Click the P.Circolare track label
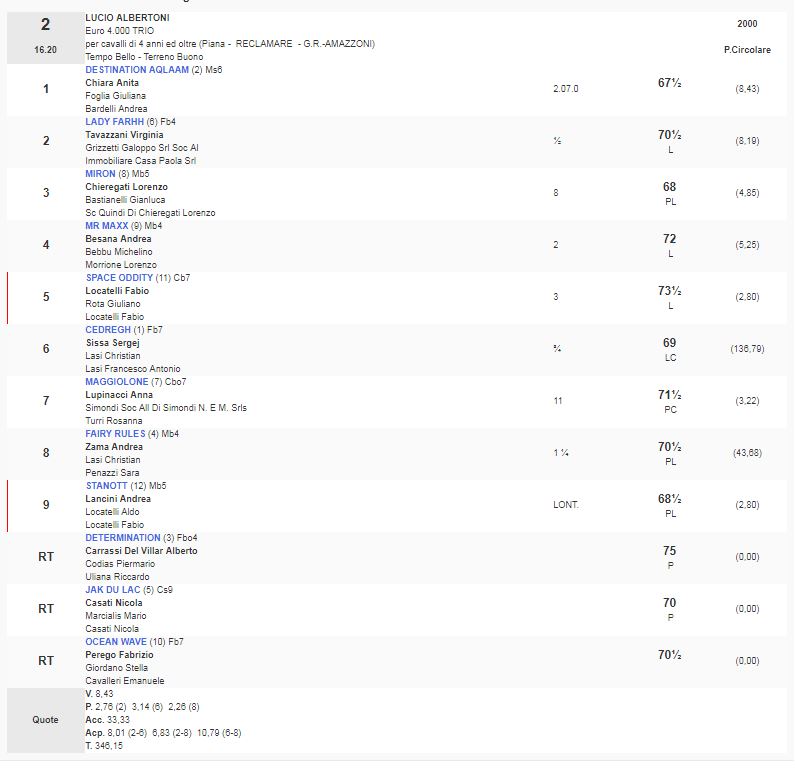 (x=747, y=49)
